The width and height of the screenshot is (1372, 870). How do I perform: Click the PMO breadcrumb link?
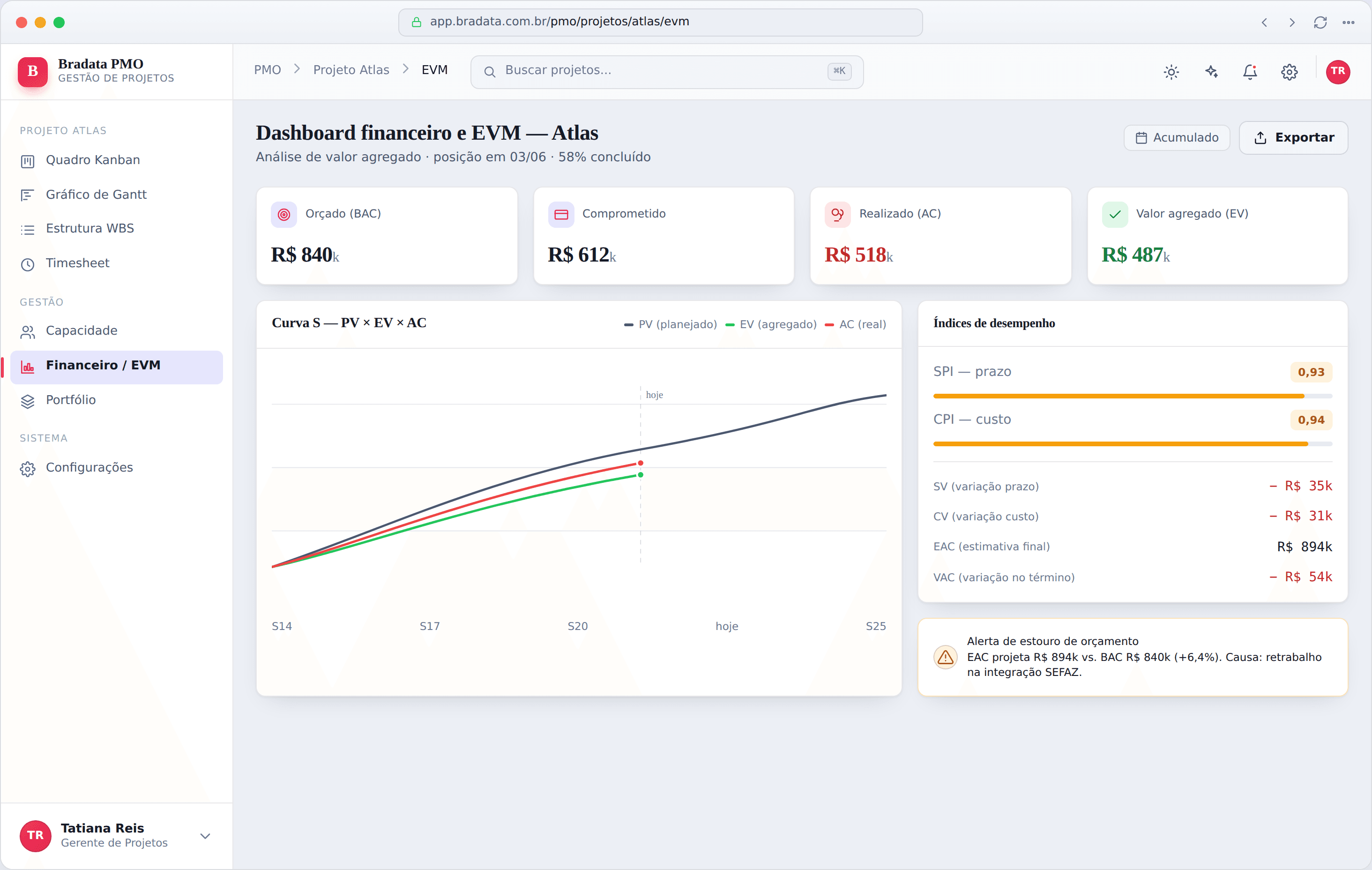click(x=267, y=70)
